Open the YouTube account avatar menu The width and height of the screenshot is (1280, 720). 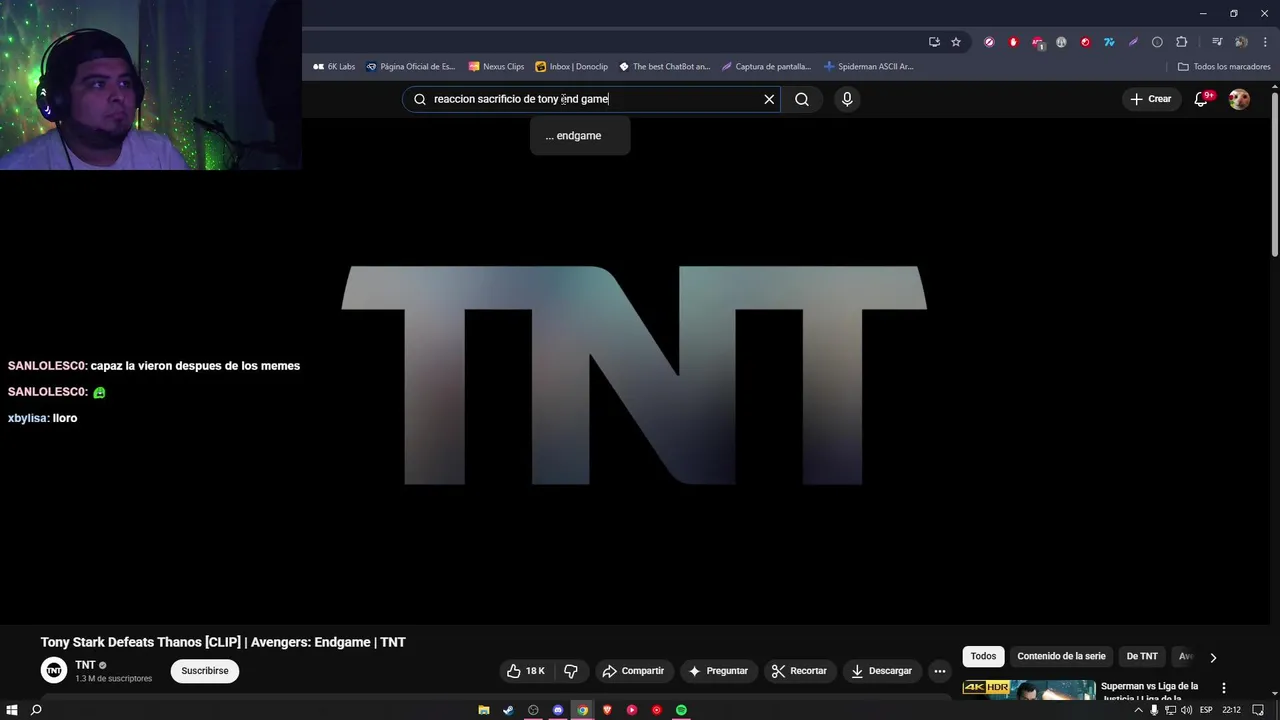pyautogui.click(x=1239, y=99)
